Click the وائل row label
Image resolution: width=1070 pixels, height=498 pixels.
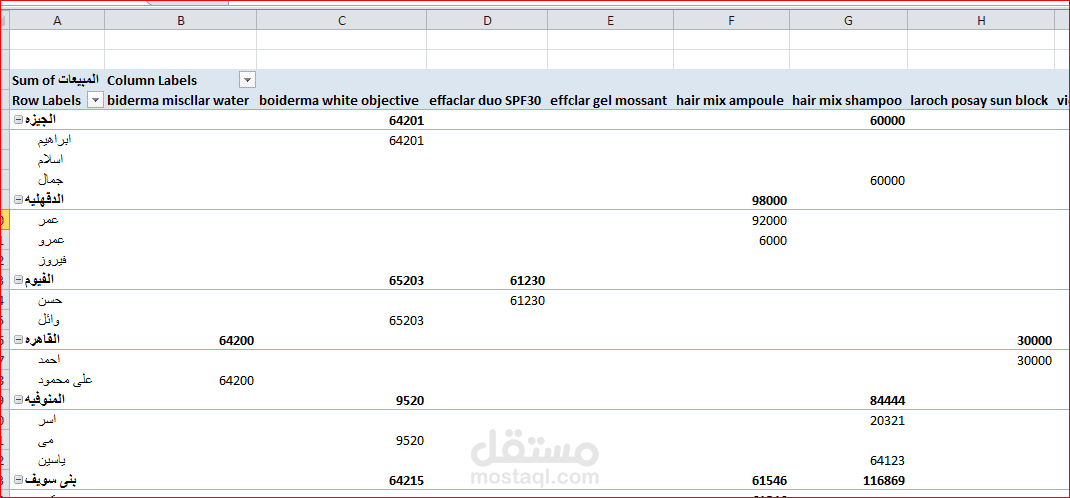tap(49, 320)
